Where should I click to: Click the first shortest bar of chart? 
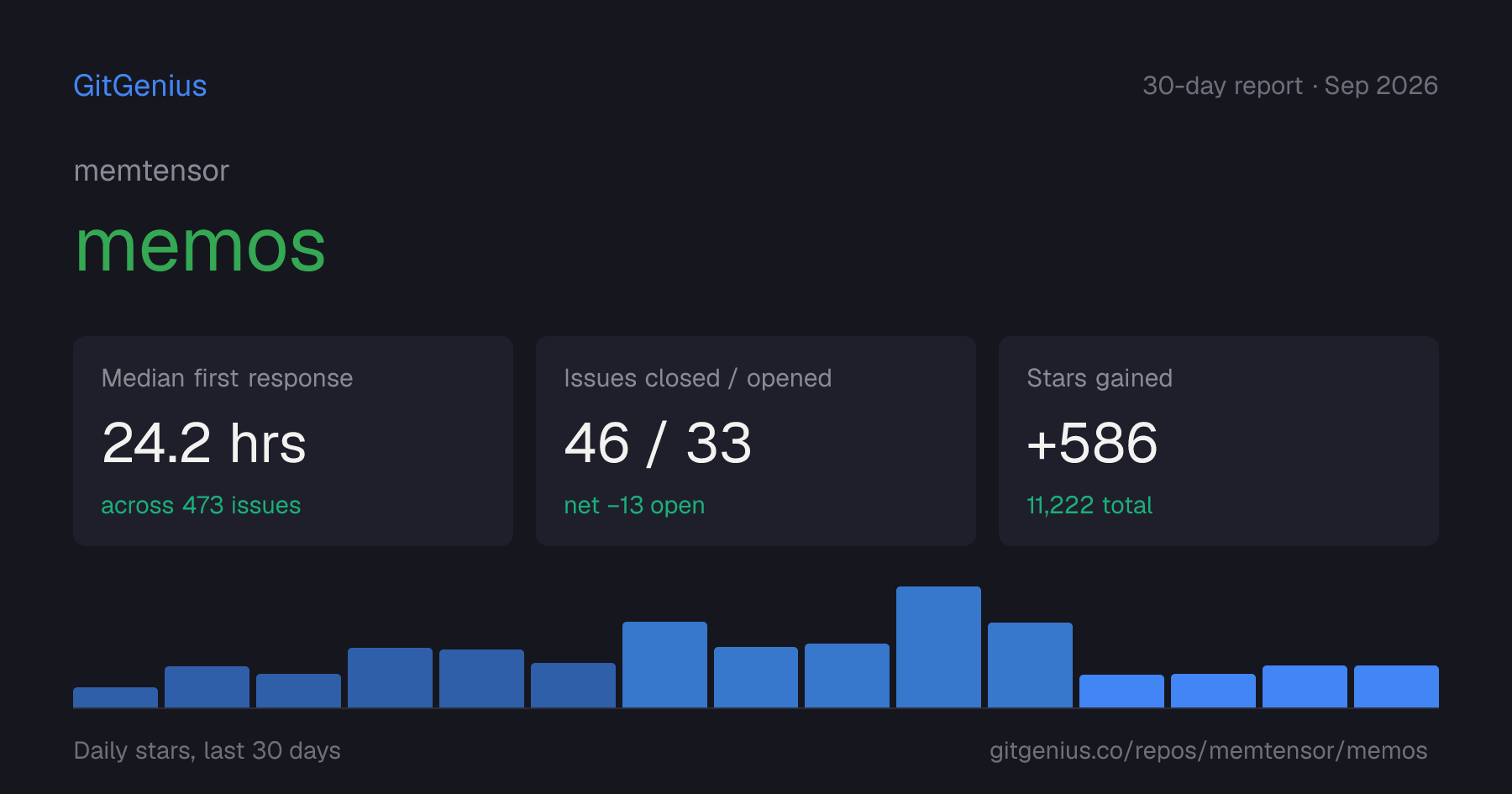pyautogui.click(x=115, y=697)
